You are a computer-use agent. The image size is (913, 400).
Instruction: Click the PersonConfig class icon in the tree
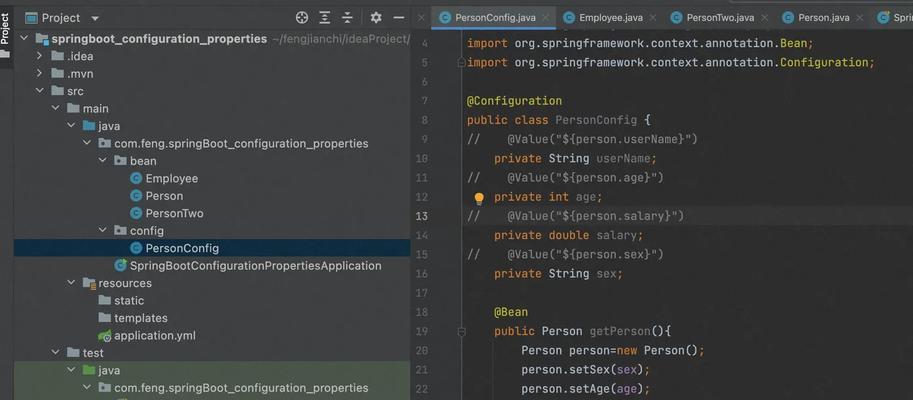point(136,249)
